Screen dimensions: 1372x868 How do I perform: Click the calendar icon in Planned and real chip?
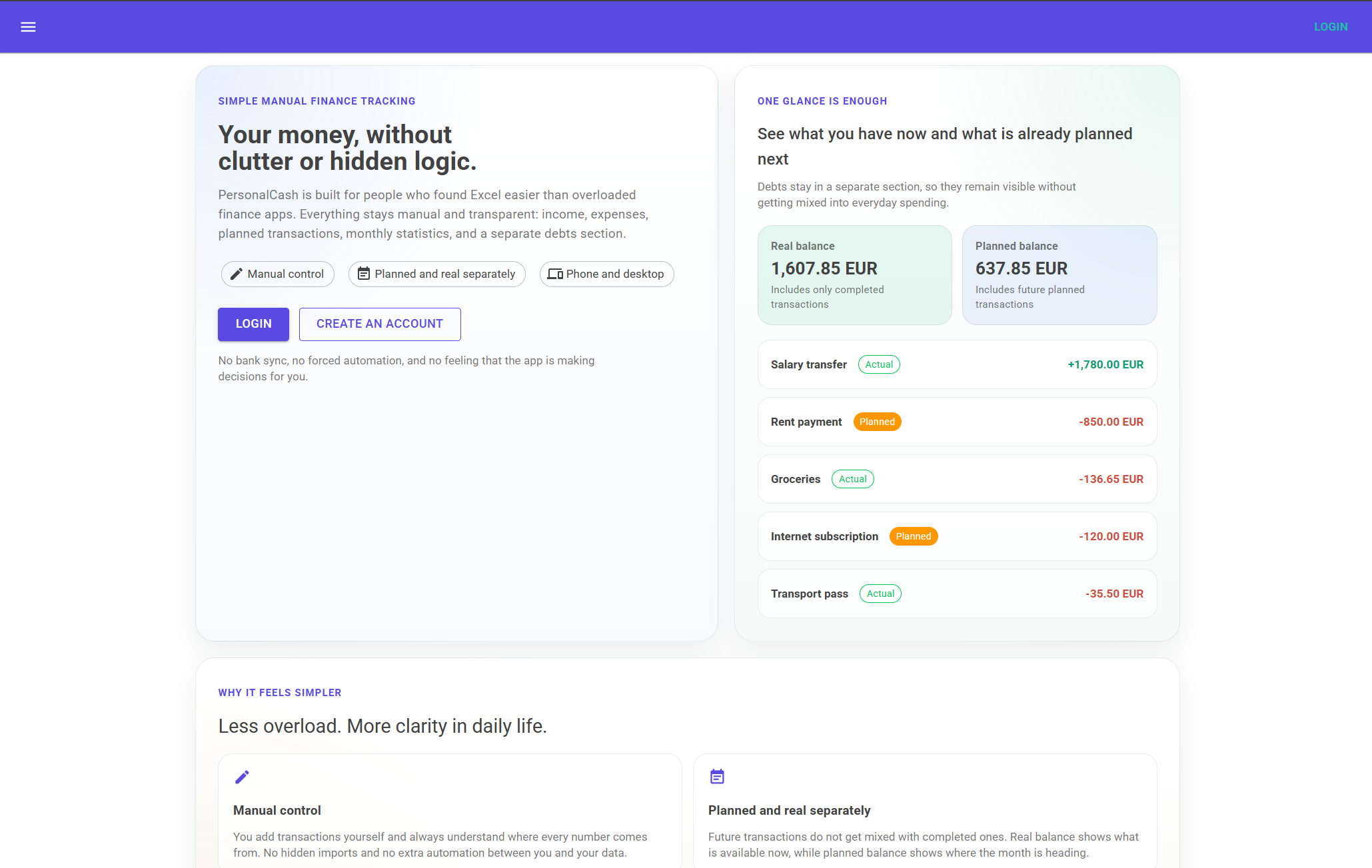tap(364, 274)
